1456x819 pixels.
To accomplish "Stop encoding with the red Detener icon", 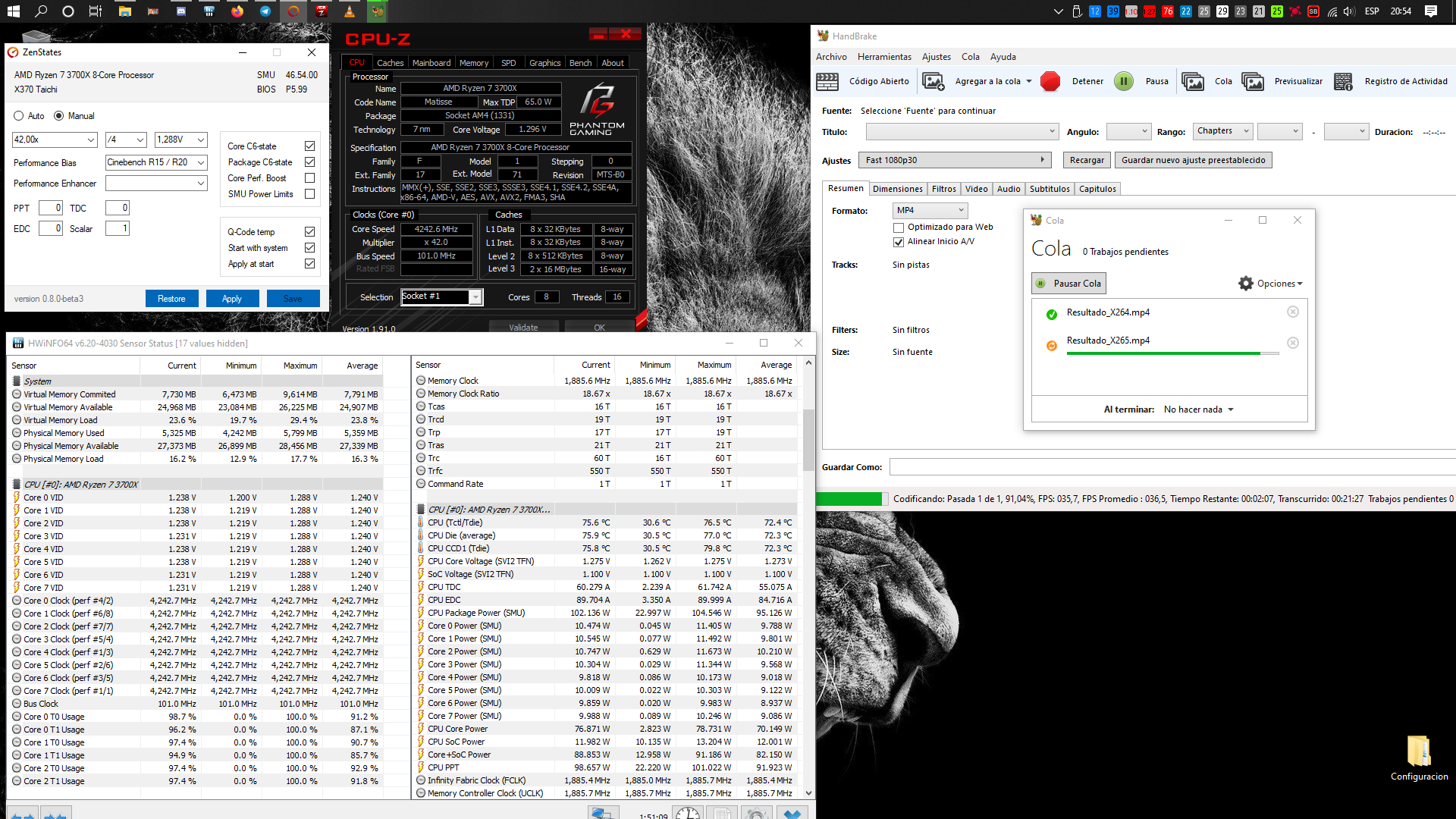I will click(x=1050, y=81).
